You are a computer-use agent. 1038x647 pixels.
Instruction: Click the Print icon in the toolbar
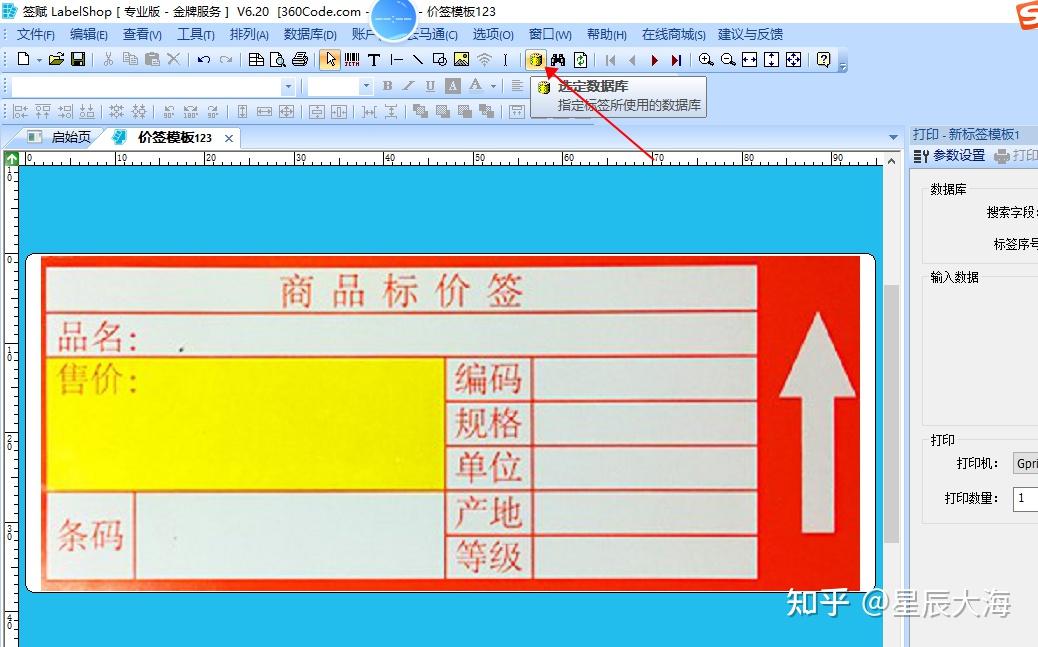[299, 59]
